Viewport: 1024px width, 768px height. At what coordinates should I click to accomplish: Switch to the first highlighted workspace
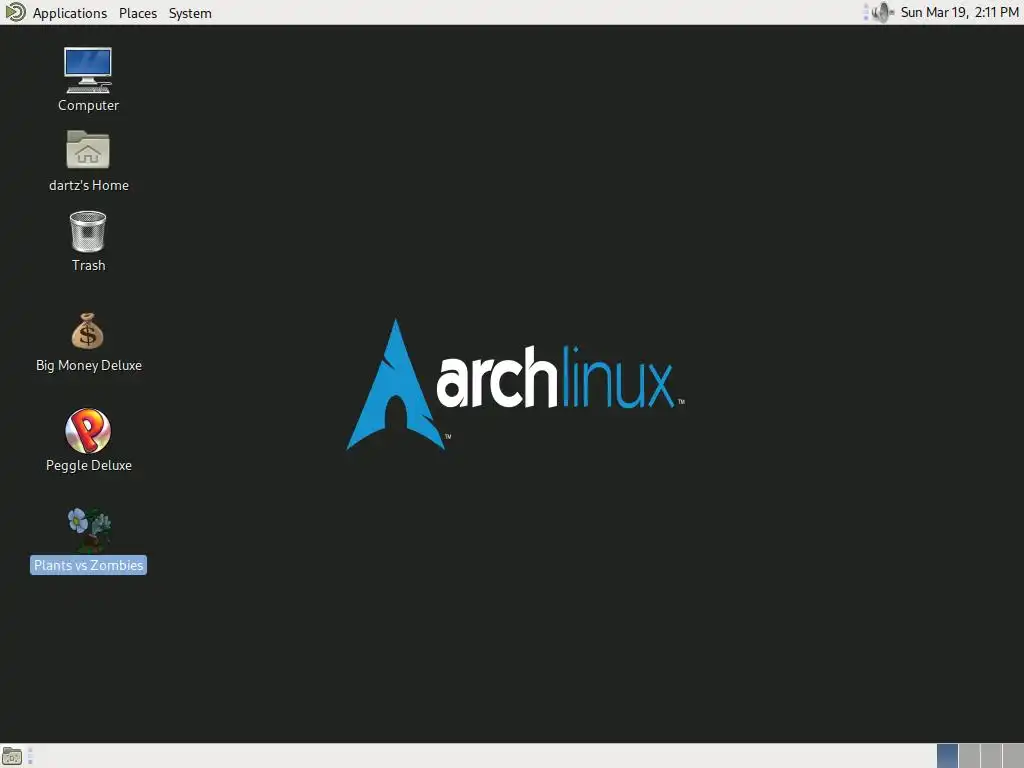[948, 756]
